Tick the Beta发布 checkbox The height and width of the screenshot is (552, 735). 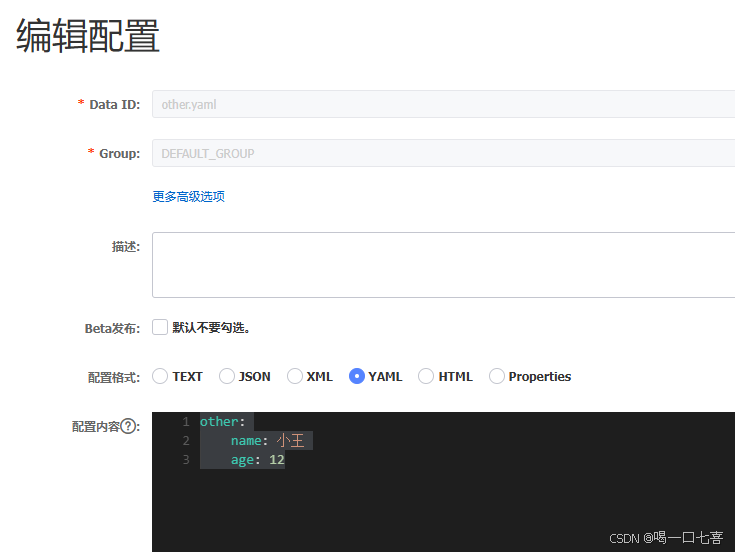(160, 327)
